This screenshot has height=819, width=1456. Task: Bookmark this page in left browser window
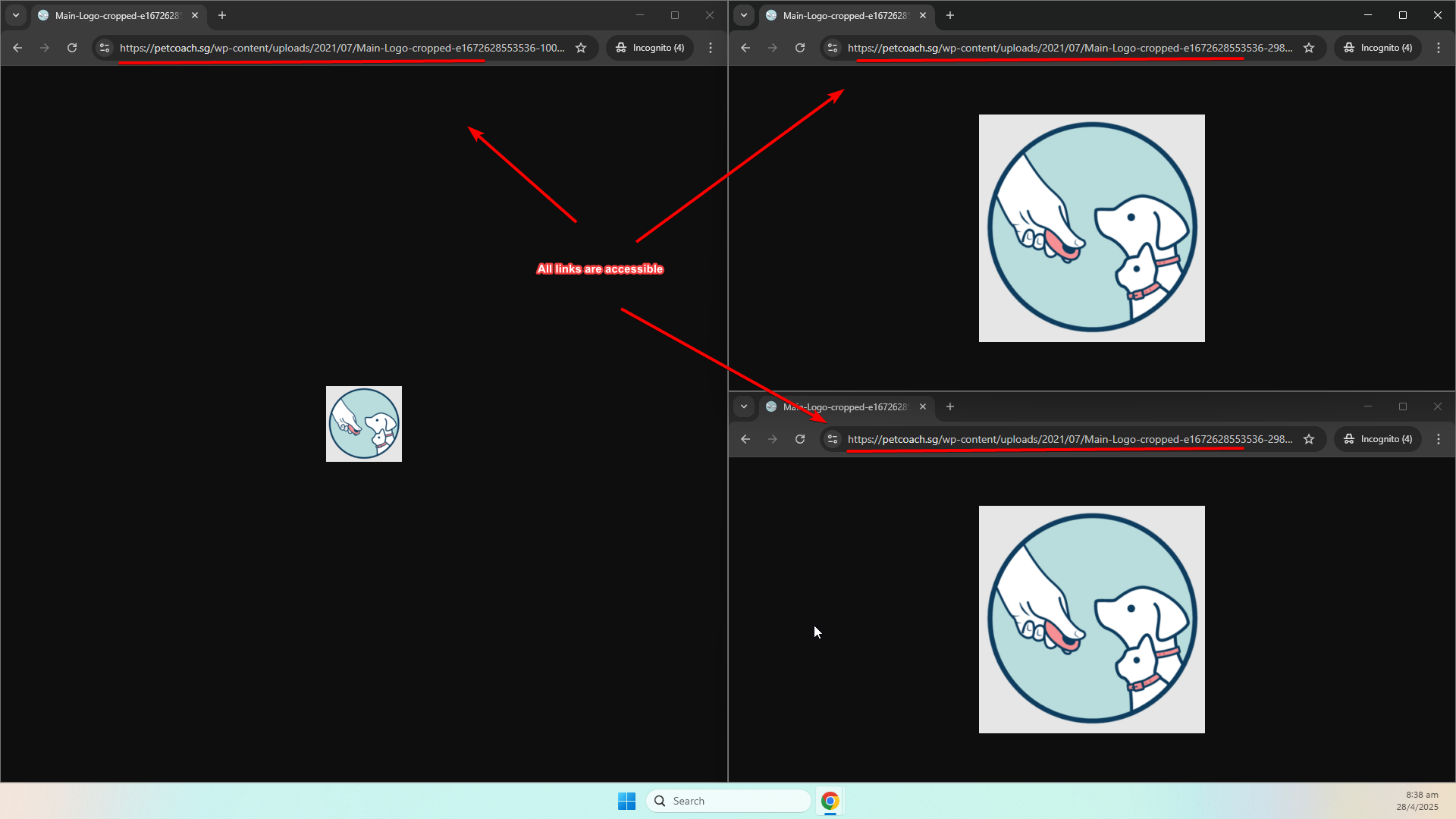point(581,48)
